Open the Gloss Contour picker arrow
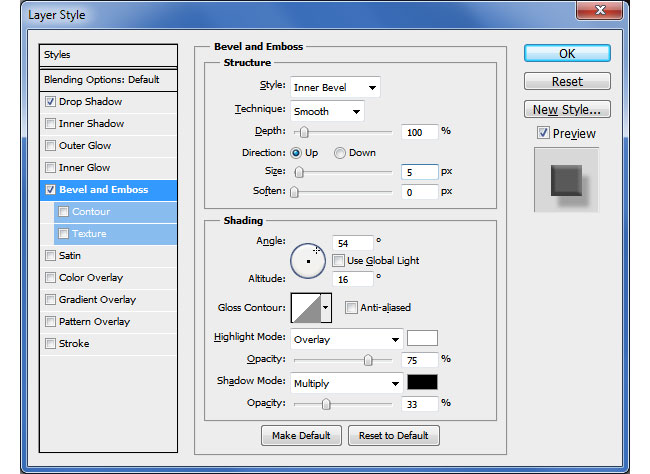 pos(325,308)
